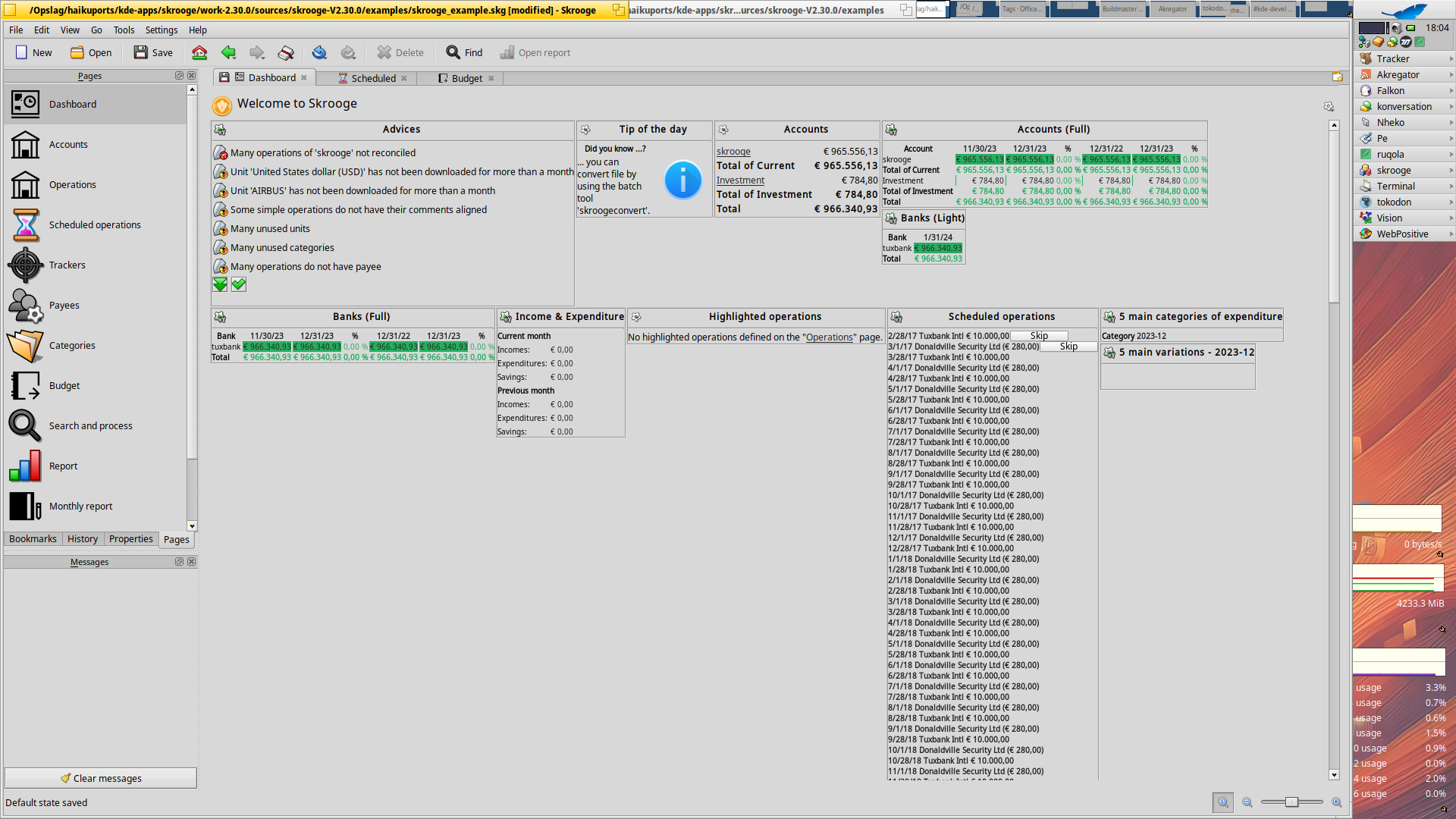Open the Operations page in the sidebar
This screenshot has width=1456, height=819.
(x=95, y=184)
